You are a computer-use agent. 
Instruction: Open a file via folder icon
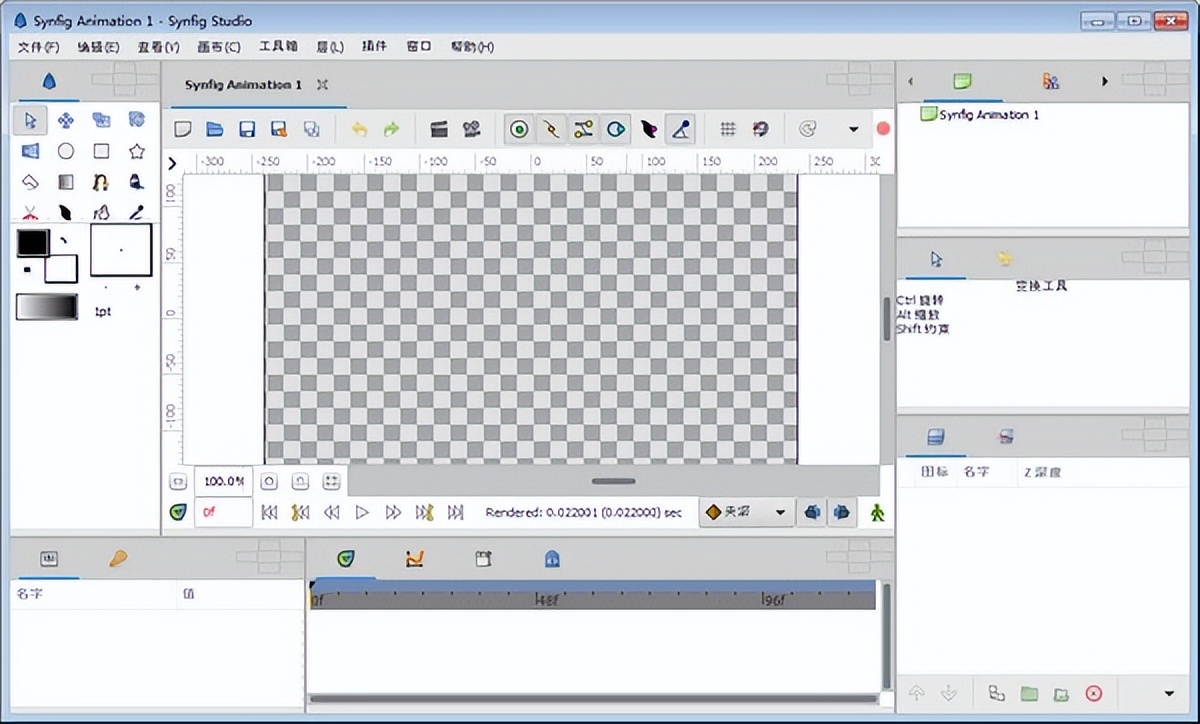pyautogui.click(x=215, y=129)
